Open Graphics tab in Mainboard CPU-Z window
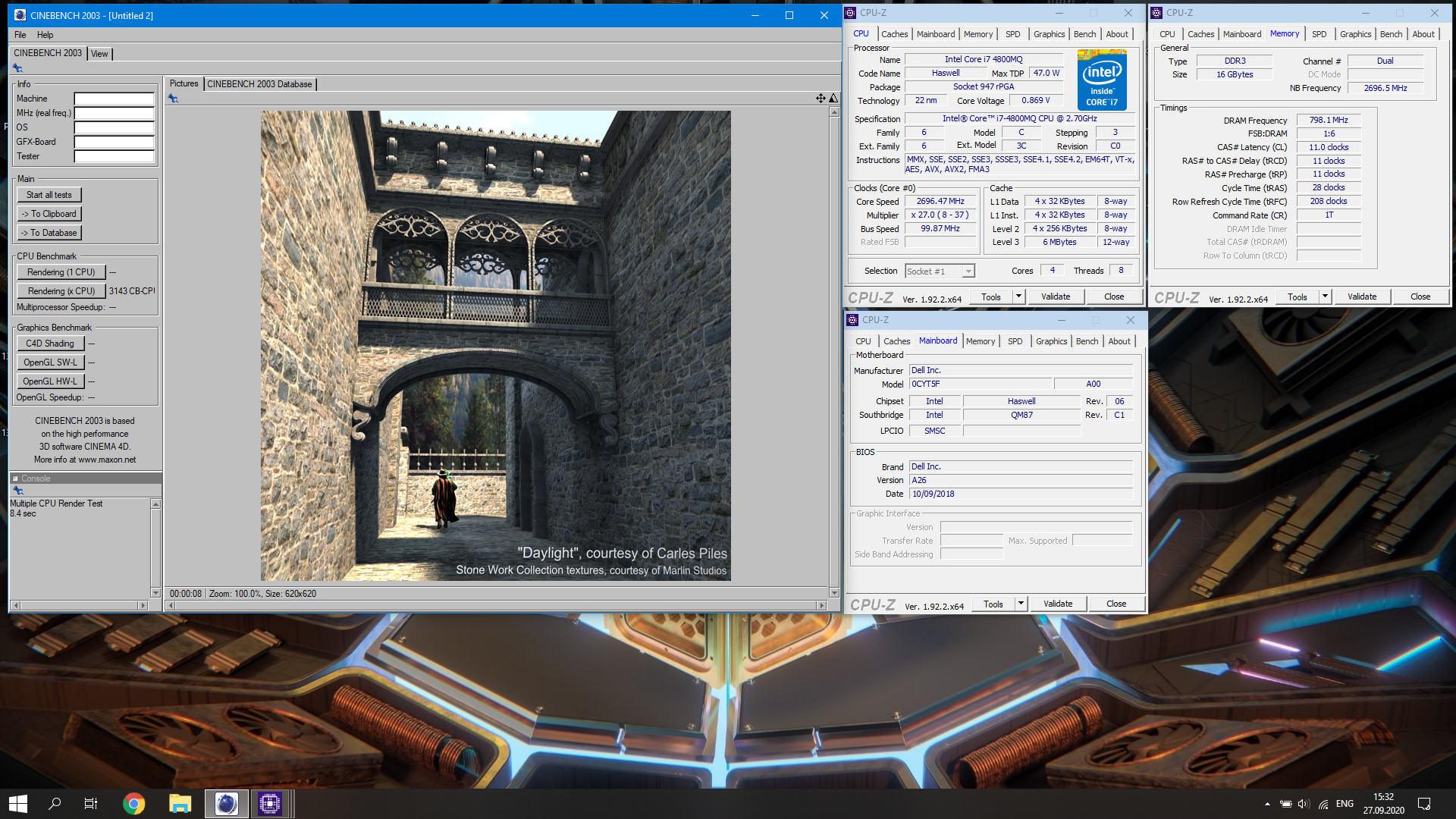Image resolution: width=1456 pixels, height=819 pixels. coord(1052,341)
